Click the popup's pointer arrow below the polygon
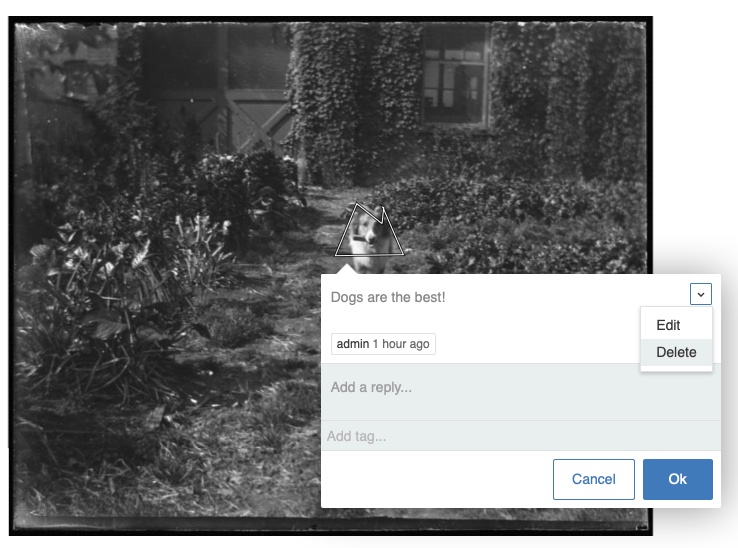The image size is (738, 548). 347,269
